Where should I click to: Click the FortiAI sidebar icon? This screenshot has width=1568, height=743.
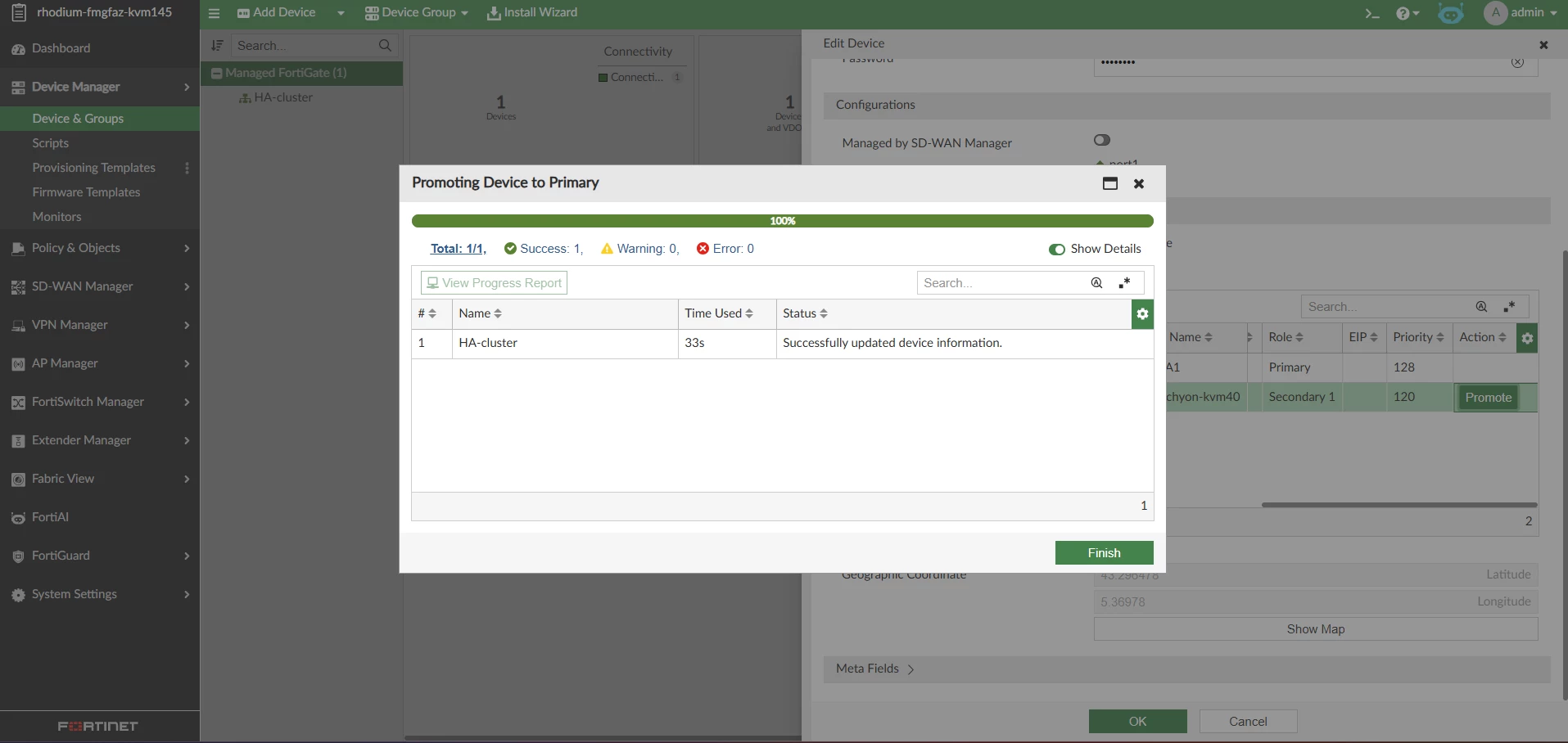(18, 518)
